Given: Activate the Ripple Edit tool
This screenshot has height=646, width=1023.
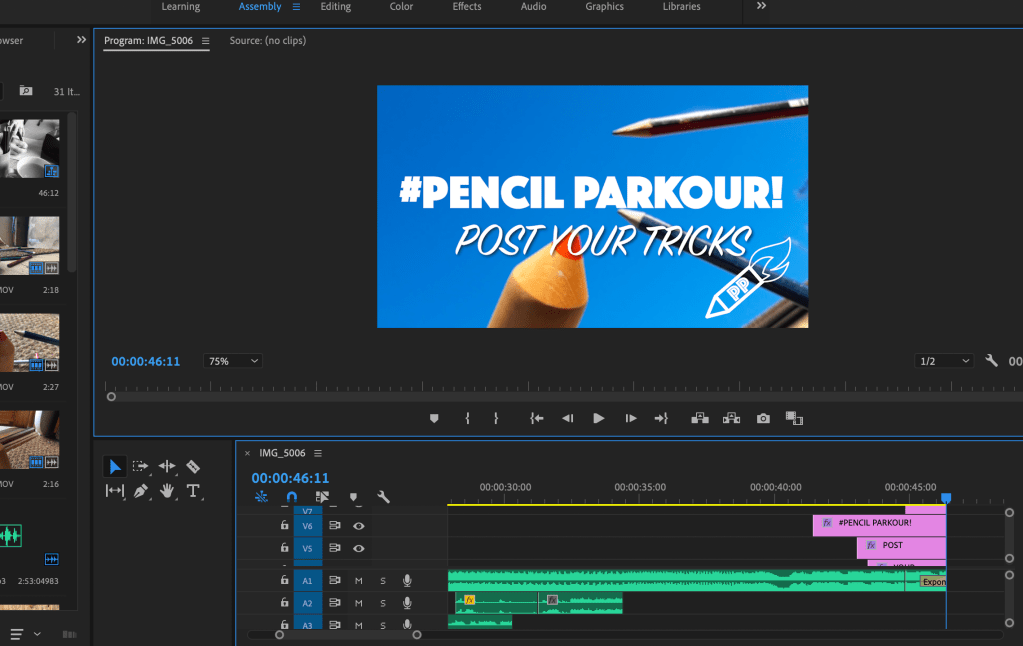Looking at the screenshot, I should point(167,466).
